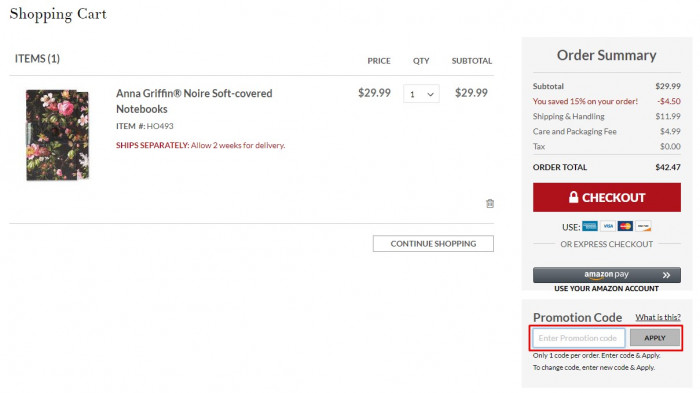The height and width of the screenshot is (393, 700).
Task: Open the floral notebook product thumbnail
Action: [x=57, y=135]
